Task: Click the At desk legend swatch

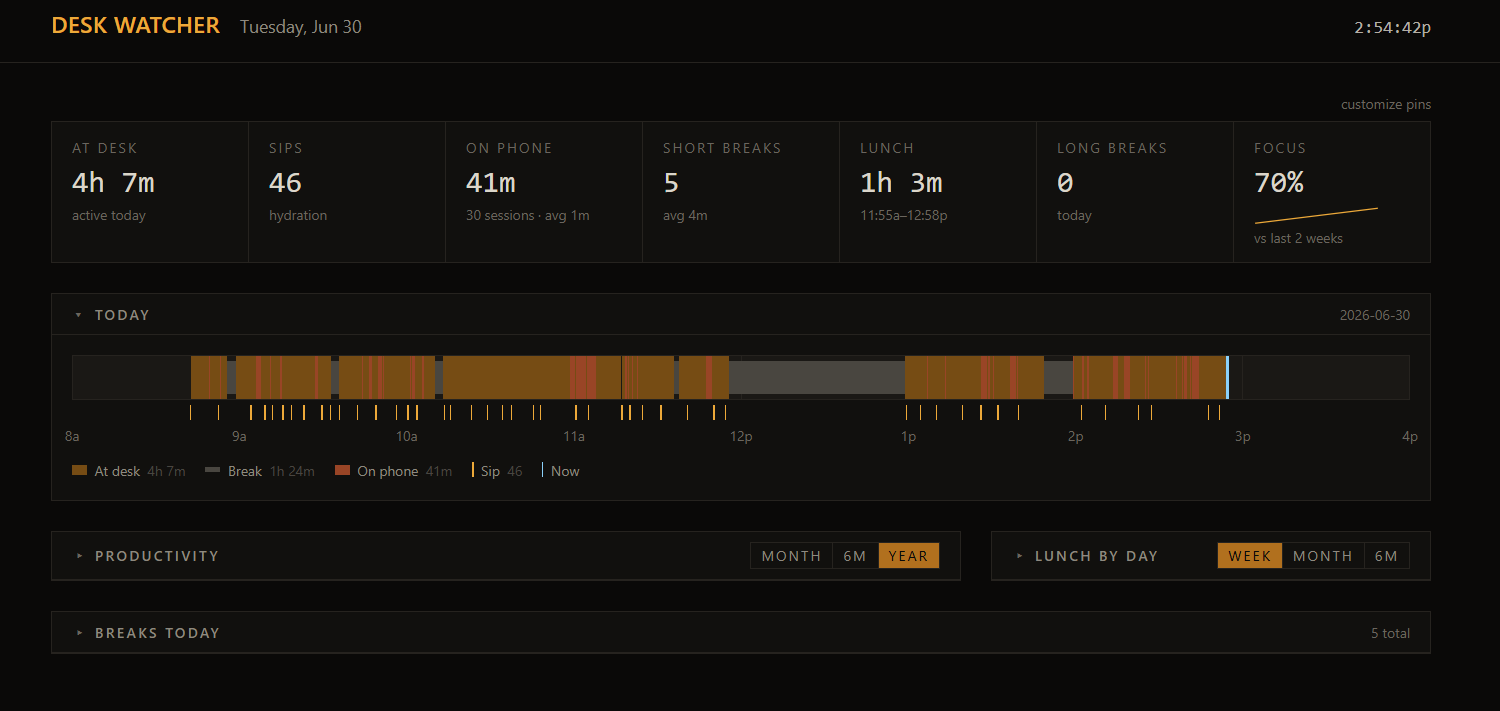Action: (x=80, y=471)
